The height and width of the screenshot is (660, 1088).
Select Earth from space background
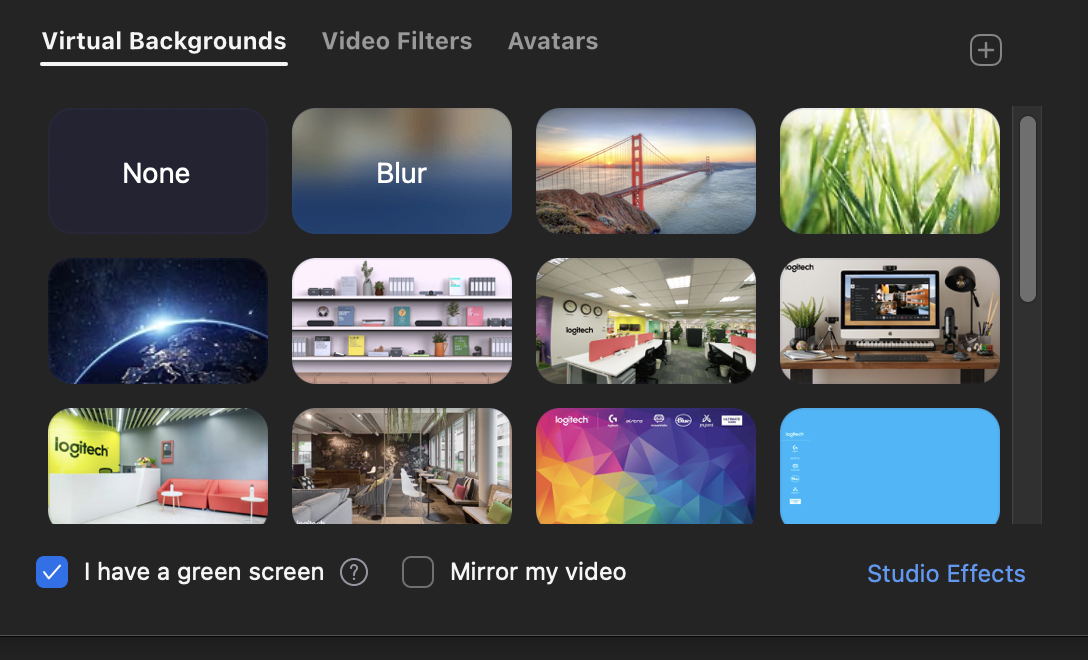point(158,320)
